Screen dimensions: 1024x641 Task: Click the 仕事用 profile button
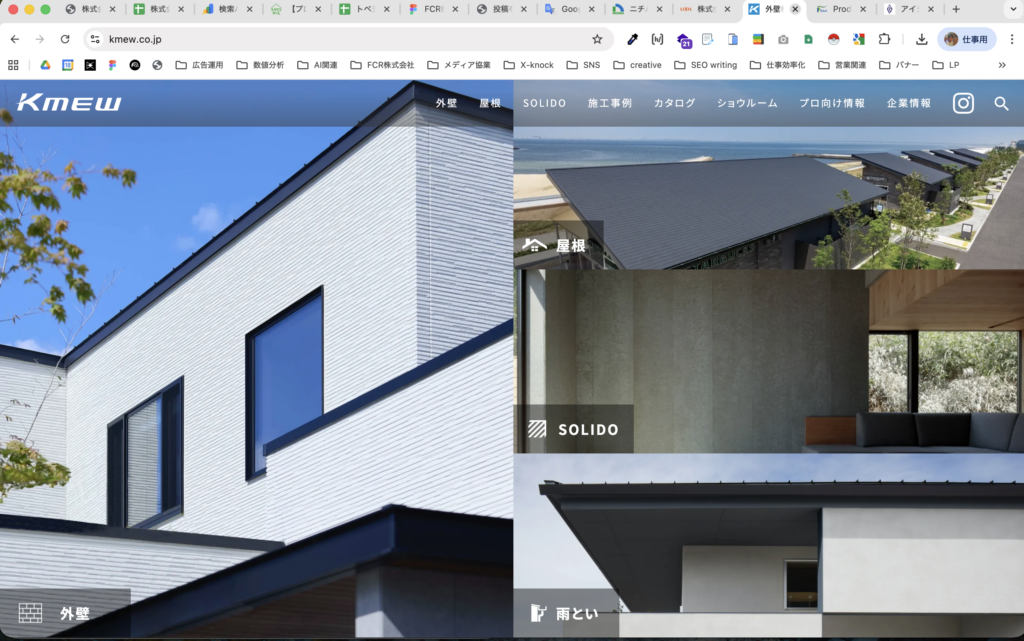(x=966, y=39)
